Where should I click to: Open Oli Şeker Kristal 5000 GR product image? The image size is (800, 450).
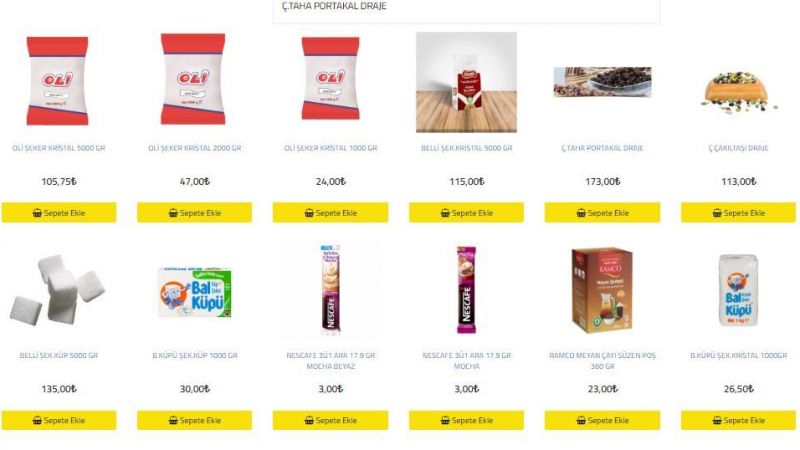click(58, 81)
